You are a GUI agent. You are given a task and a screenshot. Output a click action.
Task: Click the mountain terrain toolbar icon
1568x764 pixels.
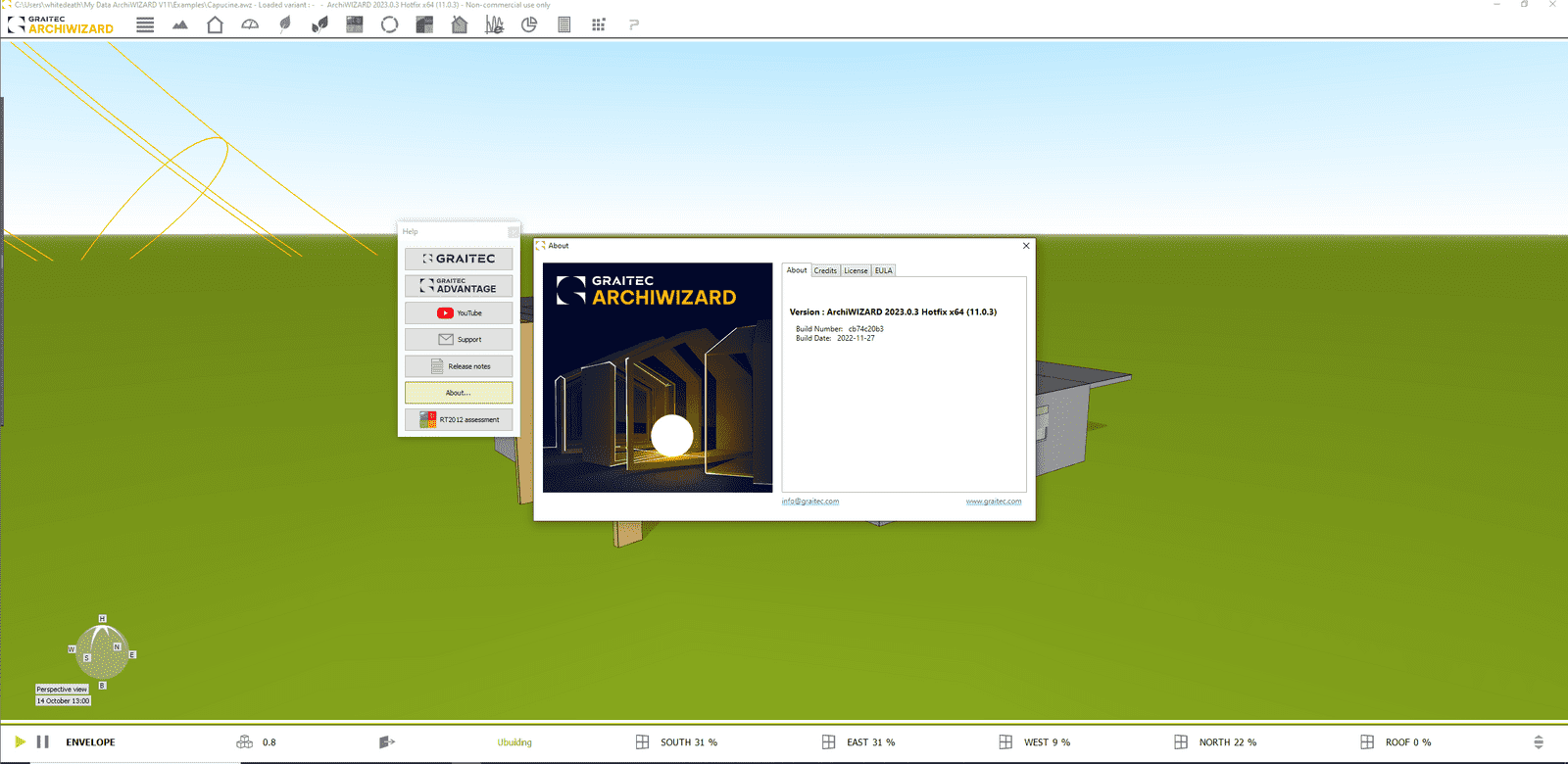click(180, 24)
